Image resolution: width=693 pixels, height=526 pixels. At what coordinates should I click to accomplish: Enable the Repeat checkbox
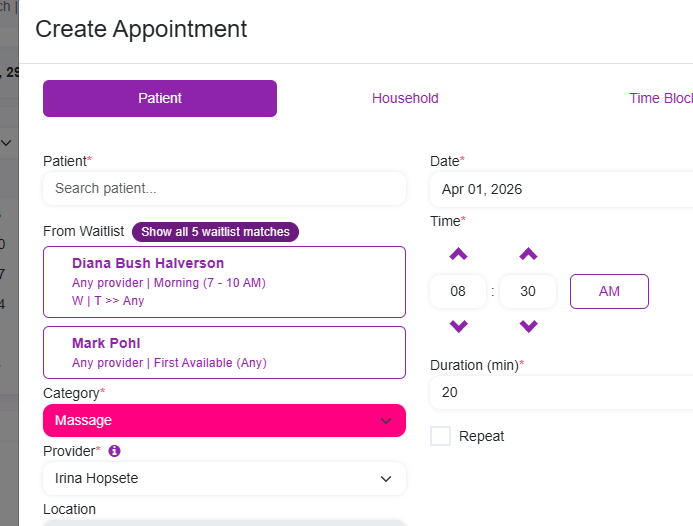(440, 436)
